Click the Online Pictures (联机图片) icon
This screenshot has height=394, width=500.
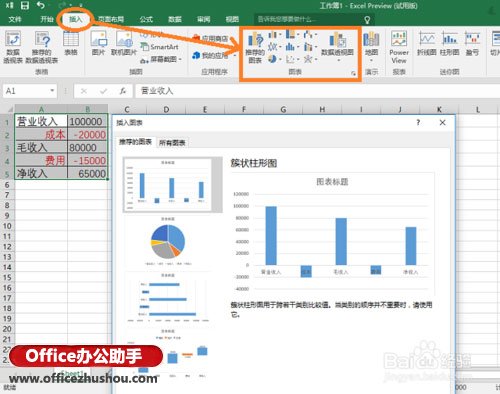coord(124,43)
